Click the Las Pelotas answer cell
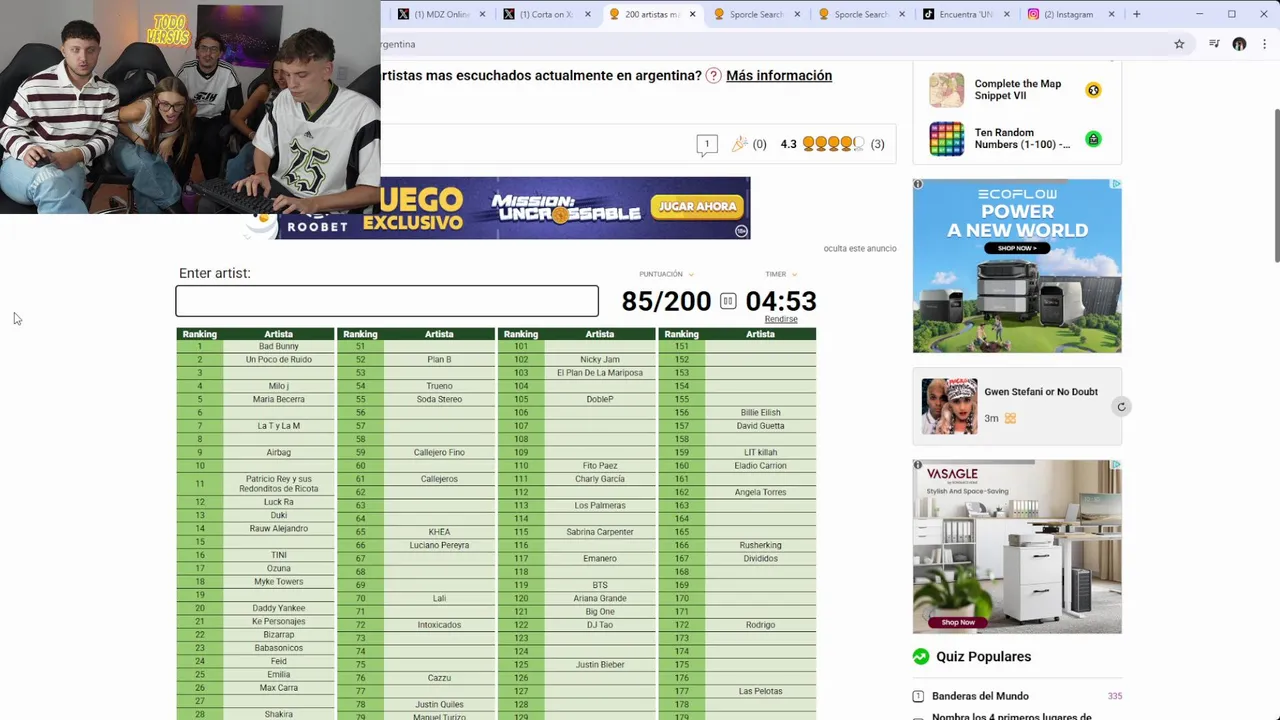The width and height of the screenshot is (1280, 720). pyautogui.click(x=760, y=691)
